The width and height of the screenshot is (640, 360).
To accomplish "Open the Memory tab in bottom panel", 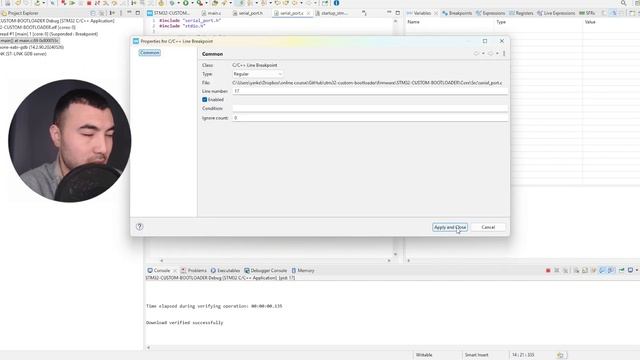I will (303, 271).
